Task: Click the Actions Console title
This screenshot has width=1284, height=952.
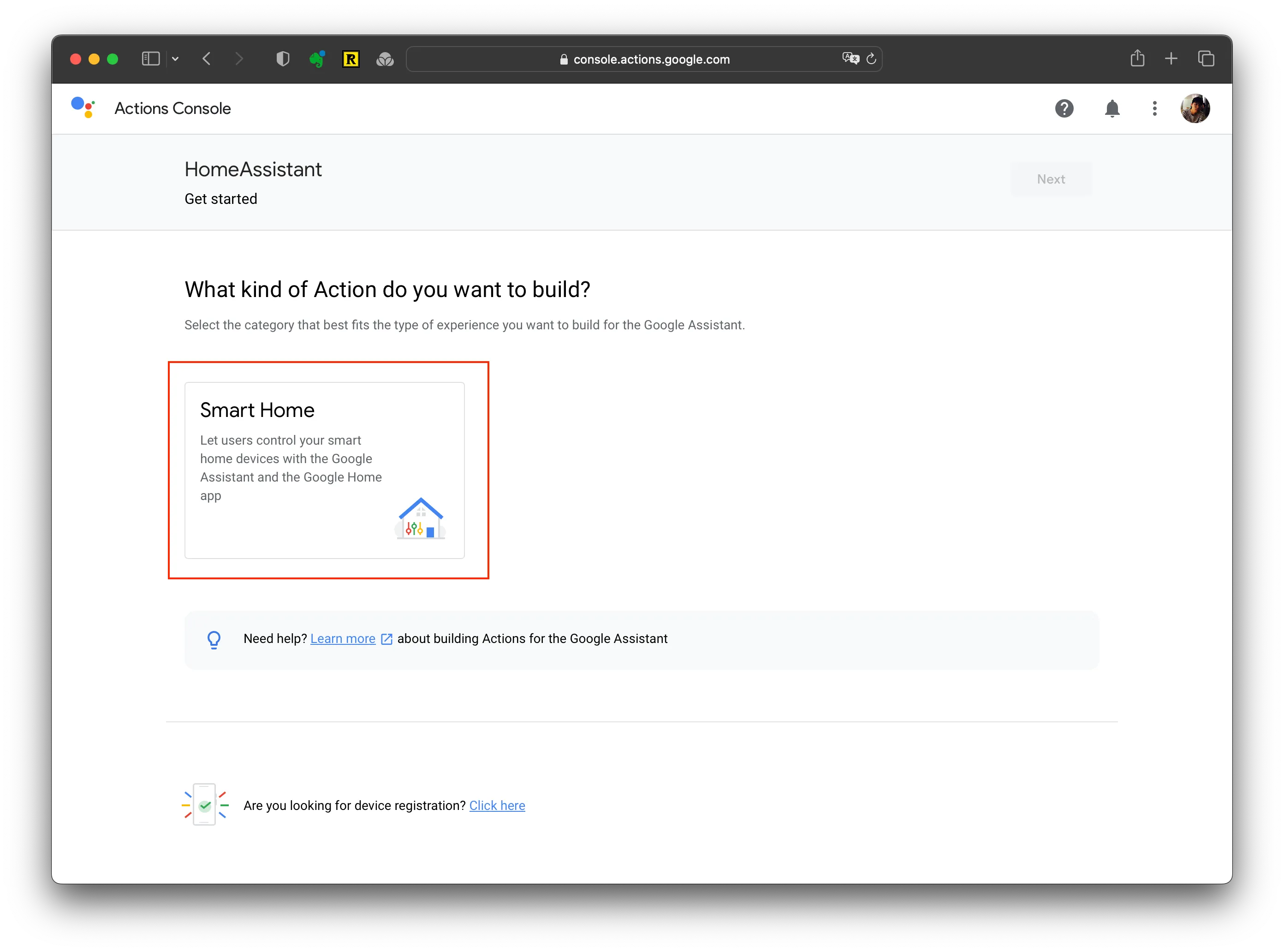Action: coord(172,108)
